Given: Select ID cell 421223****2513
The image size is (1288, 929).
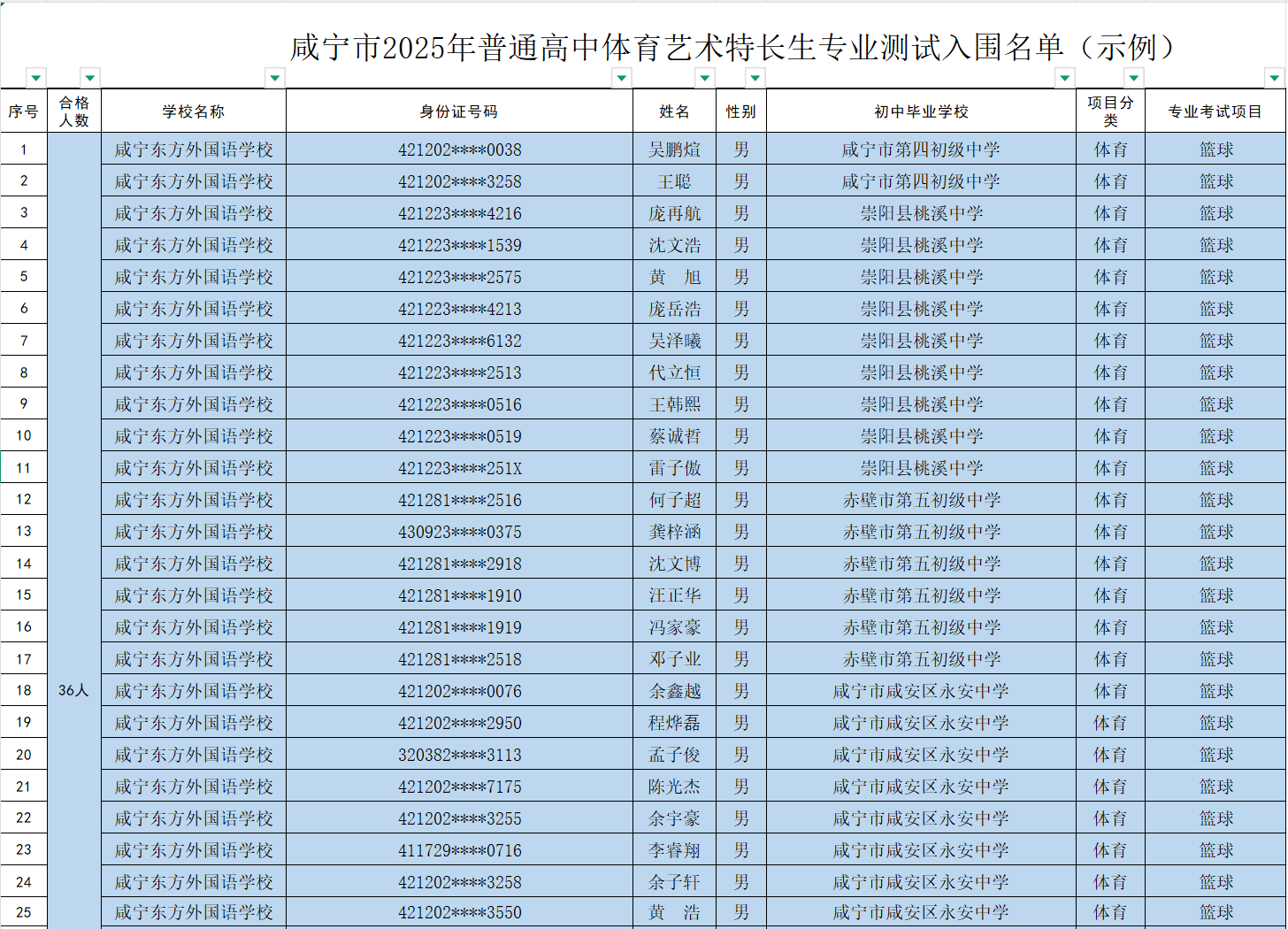Looking at the screenshot, I should click(459, 372).
